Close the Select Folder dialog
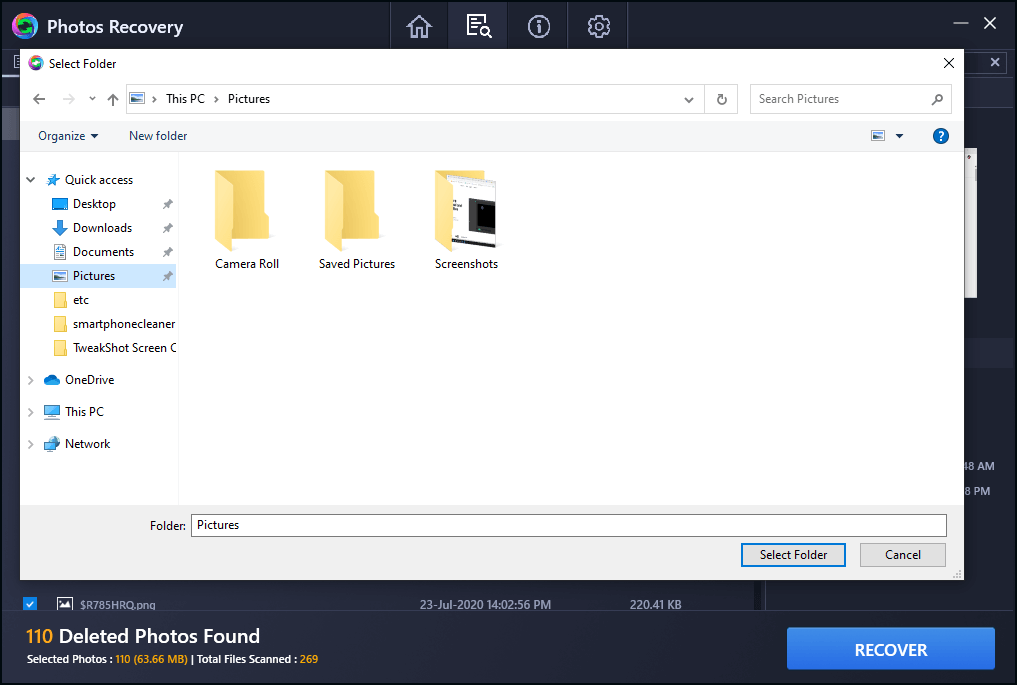The width and height of the screenshot is (1017, 685). (948, 64)
